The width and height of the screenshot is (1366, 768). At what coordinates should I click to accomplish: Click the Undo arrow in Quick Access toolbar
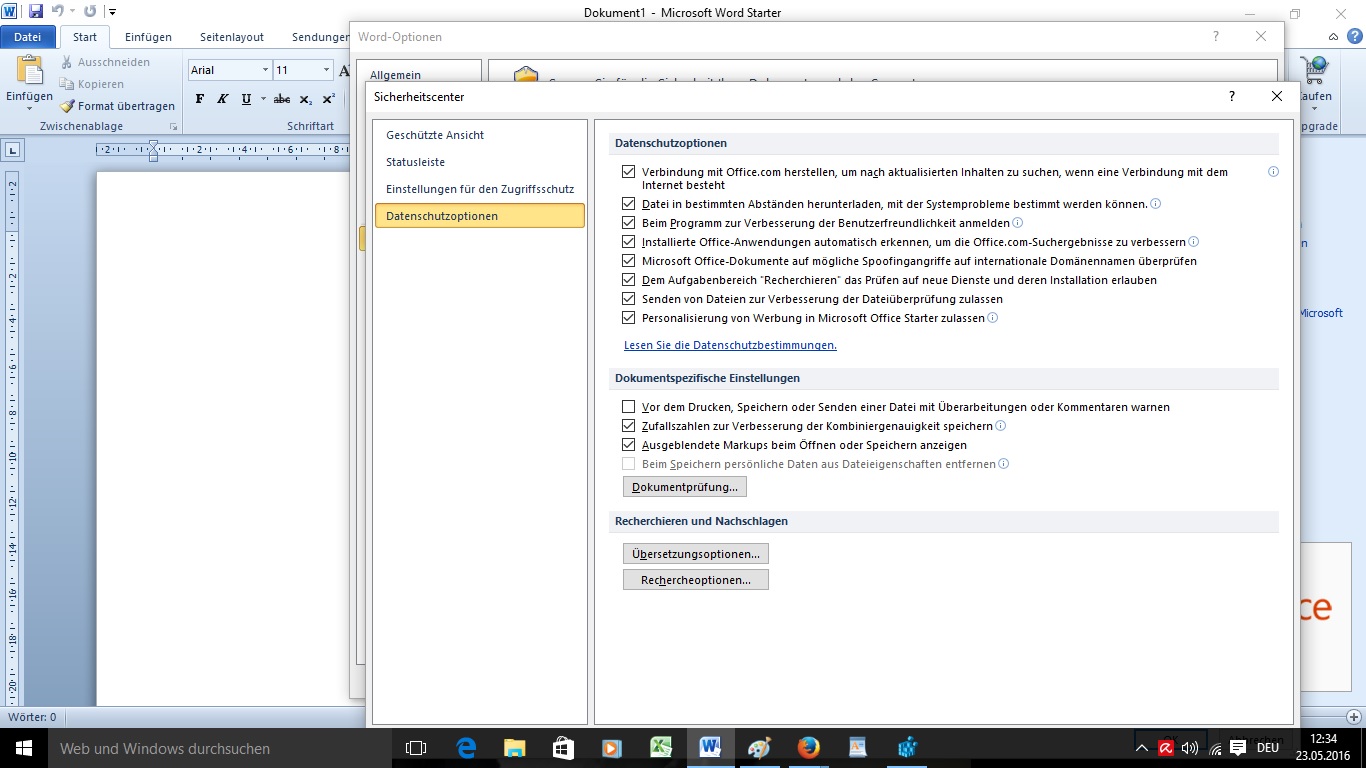pyautogui.click(x=57, y=12)
